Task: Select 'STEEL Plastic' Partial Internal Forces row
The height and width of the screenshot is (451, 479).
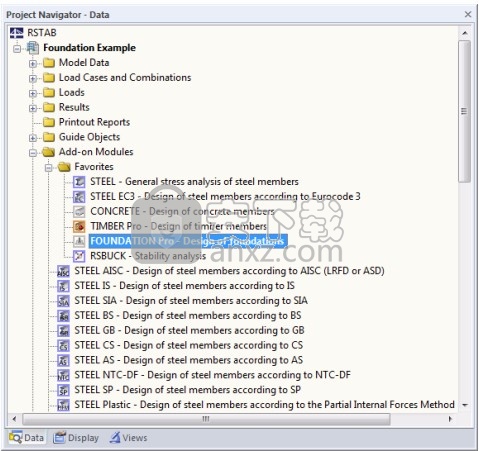Action: coord(264,405)
